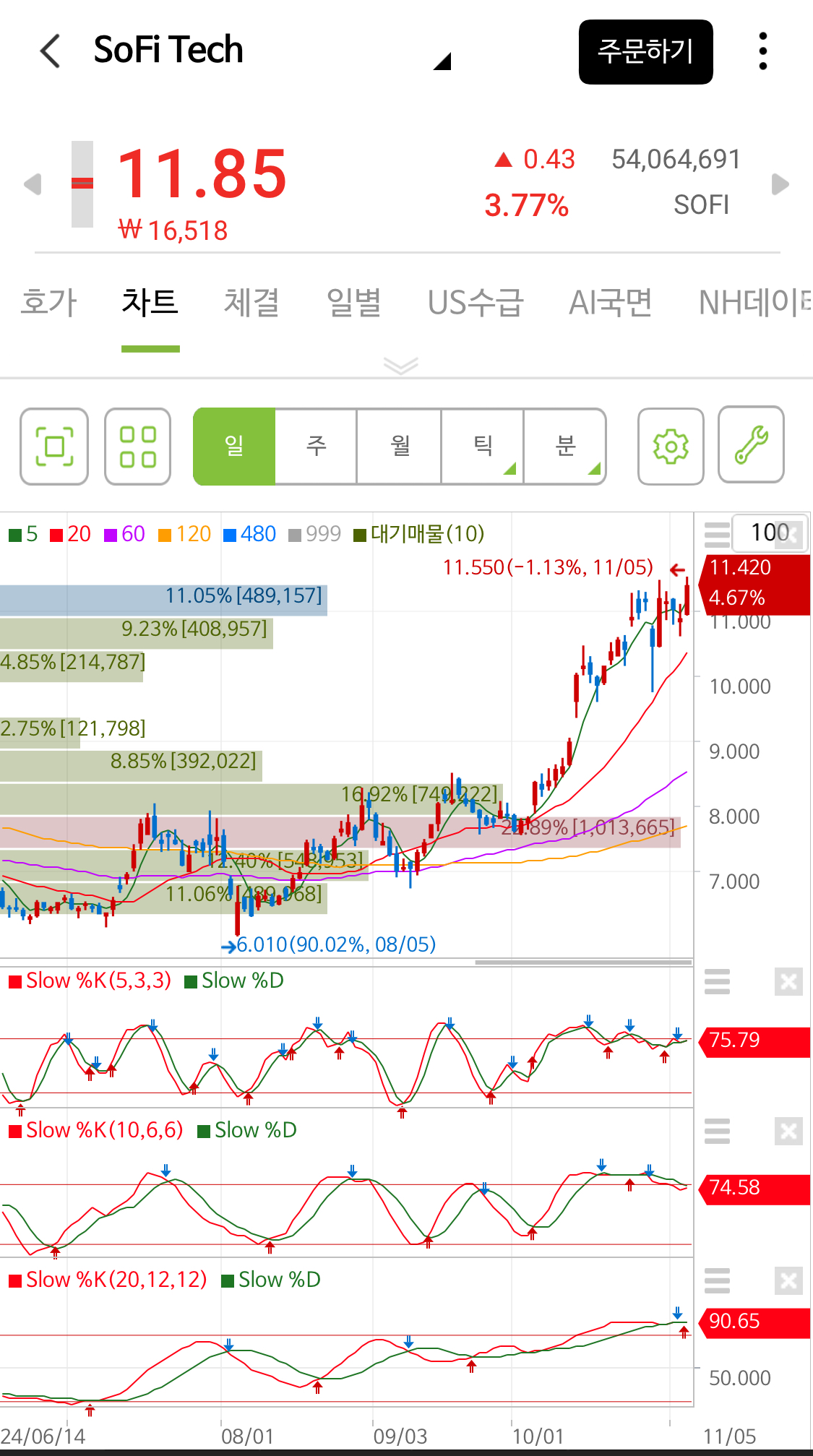
Task: Open chart tools wrench icon
Action: pos(751,444)
